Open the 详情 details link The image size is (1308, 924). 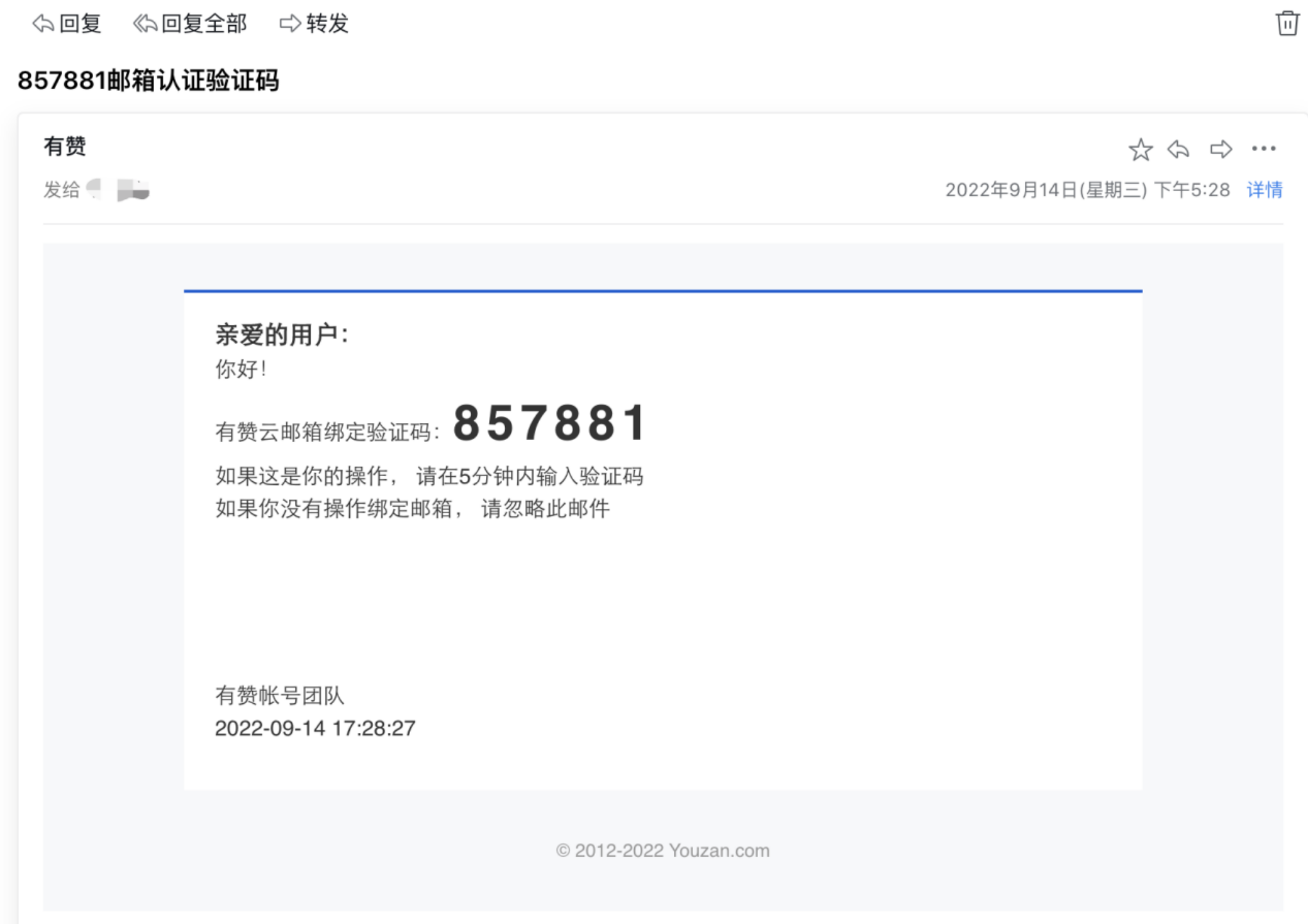pos(1264,190)
